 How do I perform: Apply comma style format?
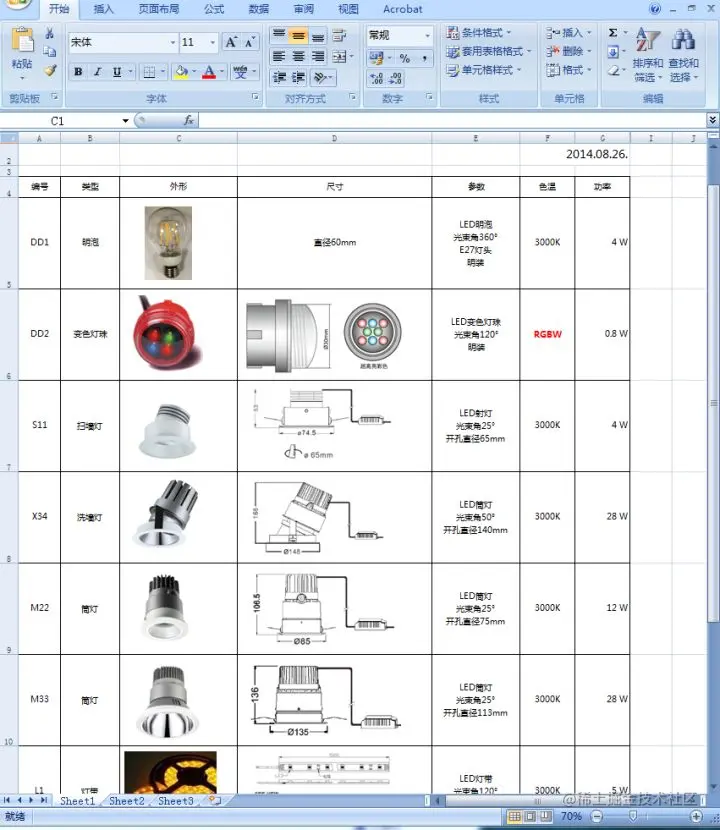pyautogui.click(x=425, y=58)
